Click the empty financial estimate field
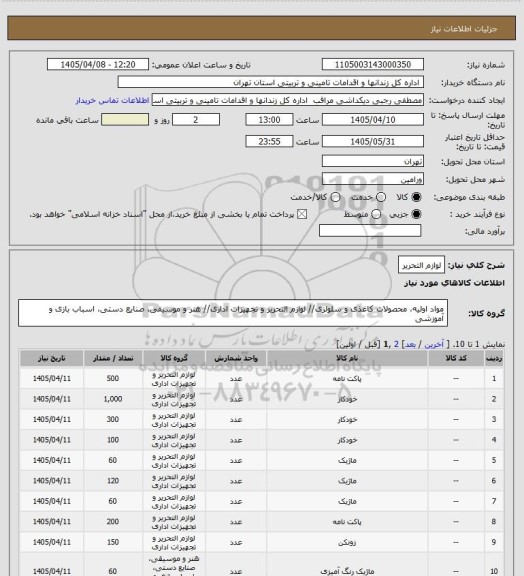This screenshot has height=576, width=524. (370, 231)
